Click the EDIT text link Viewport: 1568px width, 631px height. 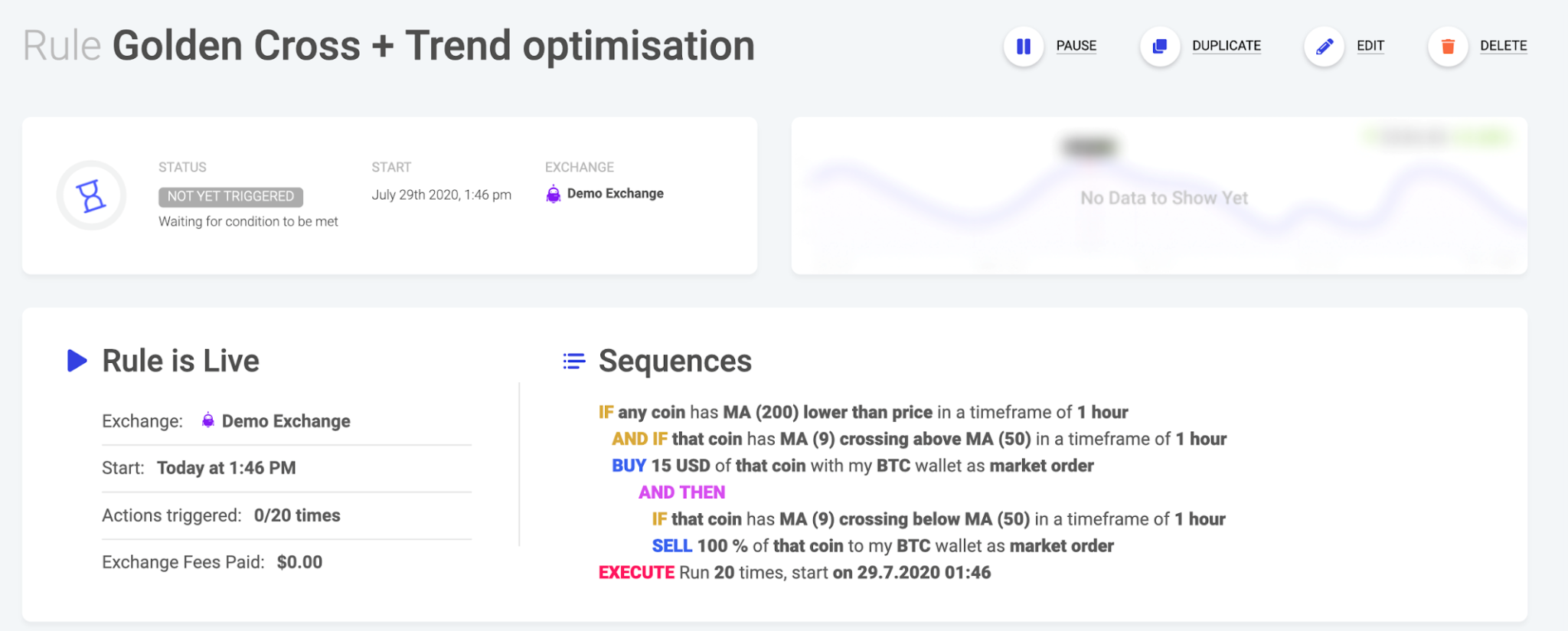point(1370,46)
